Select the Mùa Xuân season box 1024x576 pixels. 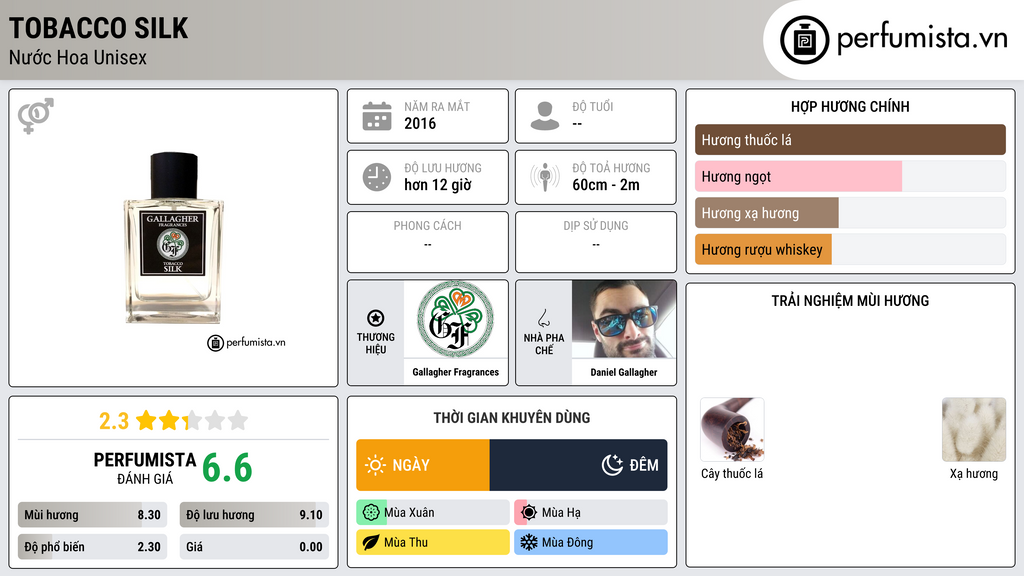pyautogui.click(x=433, y=513)
